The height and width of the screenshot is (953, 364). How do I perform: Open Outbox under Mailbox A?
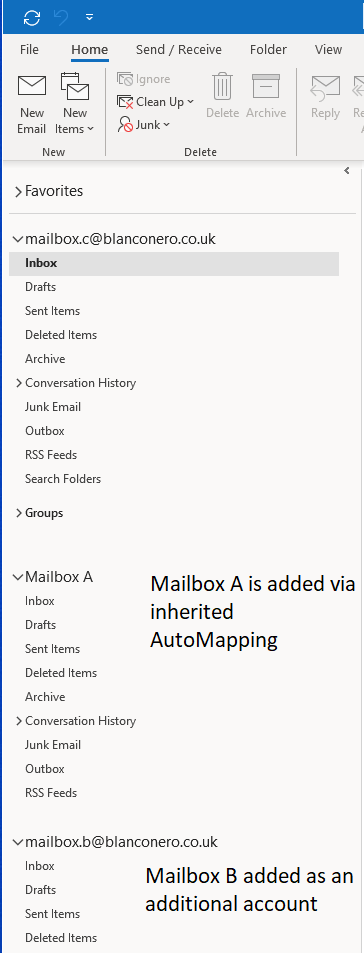(44, 769)
